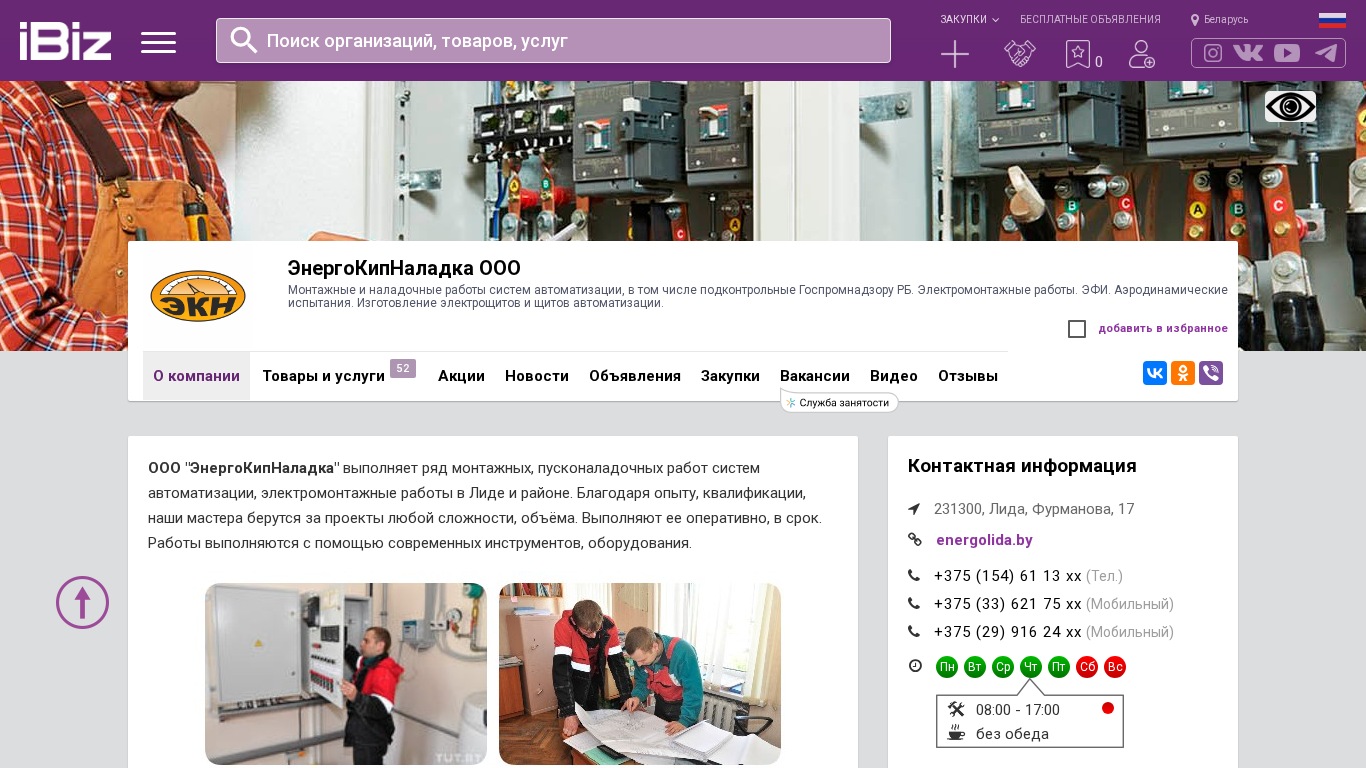Switch language with the Russian flag

(x=1332, y=20)
